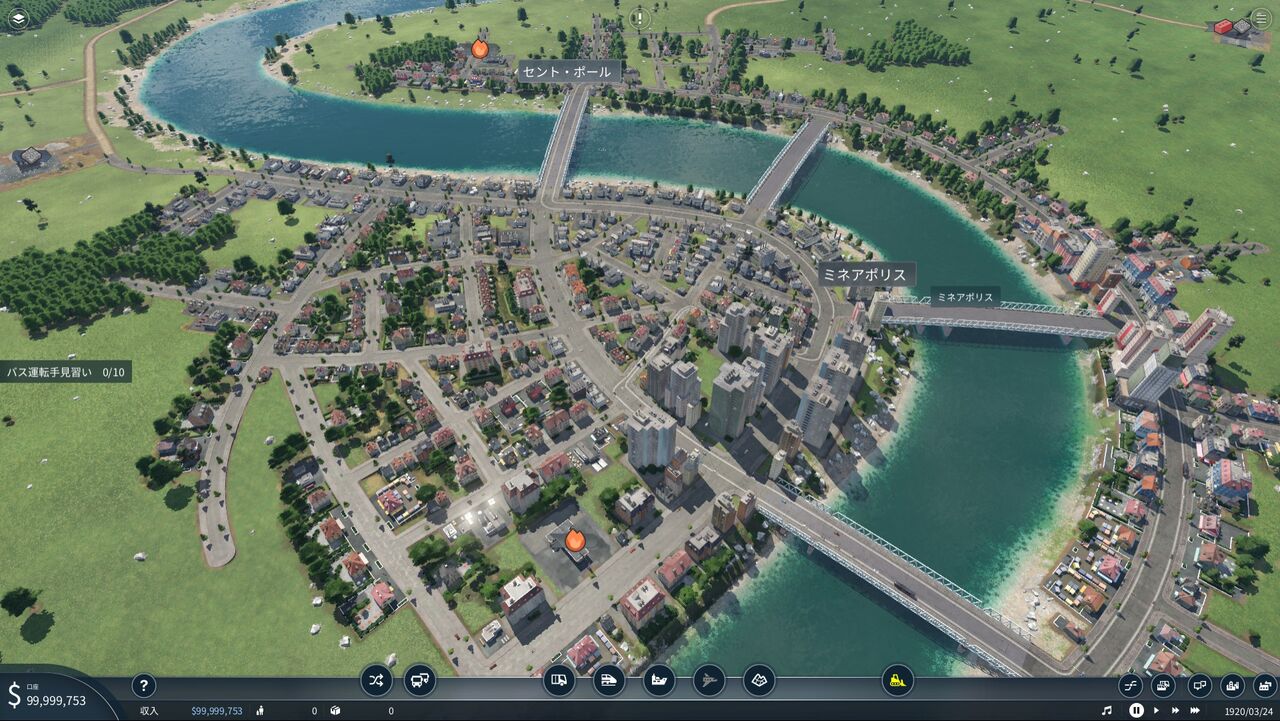Open the lines overview icon
The image size is (1280, 721).
[x=1131, y=685]
